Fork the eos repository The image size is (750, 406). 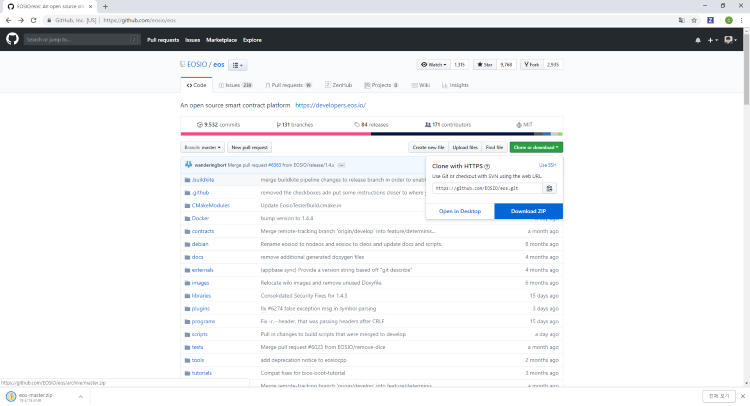(x=531, y=65)
